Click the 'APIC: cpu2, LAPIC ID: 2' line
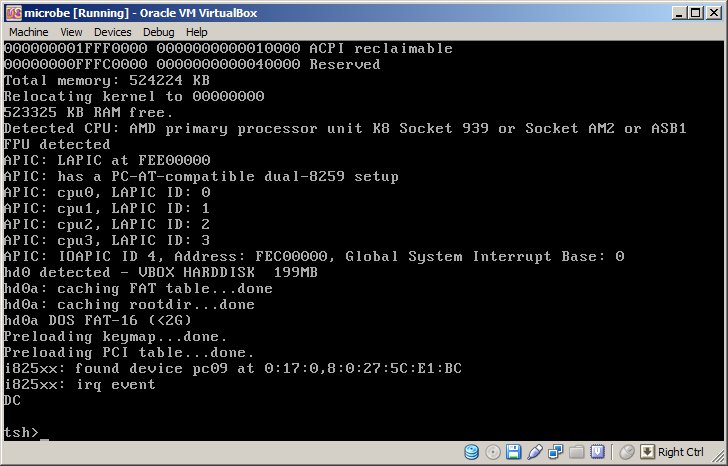 pyautogui.click(x=107, y=224)
